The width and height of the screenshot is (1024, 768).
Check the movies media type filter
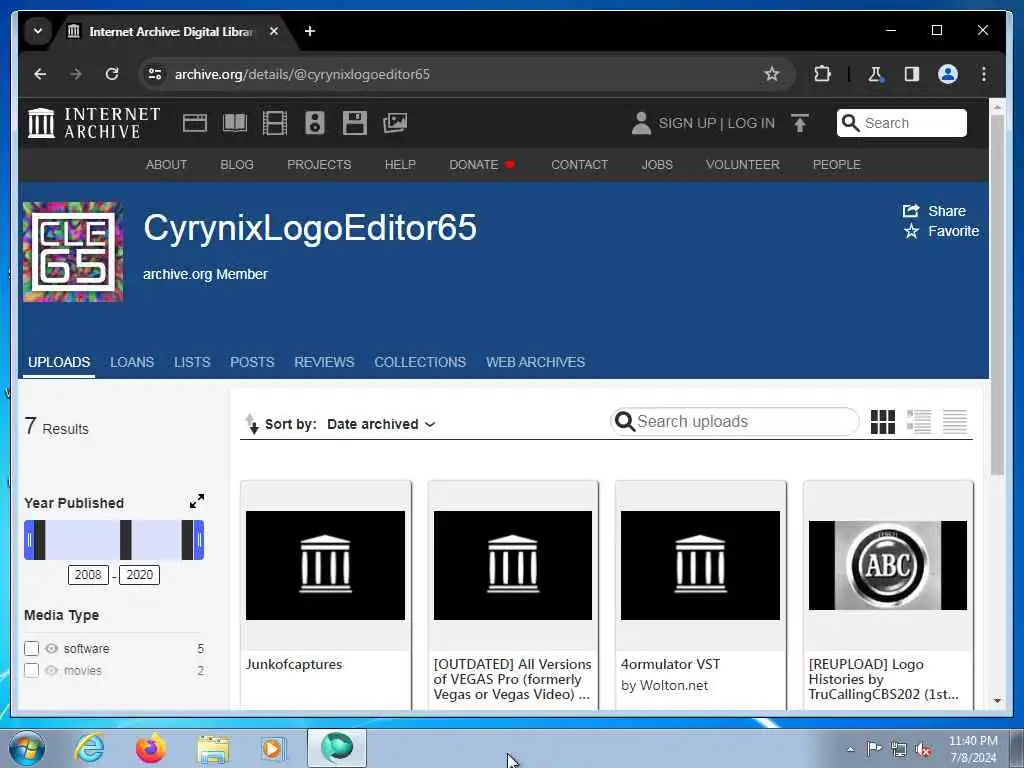(x=31, y=671)
